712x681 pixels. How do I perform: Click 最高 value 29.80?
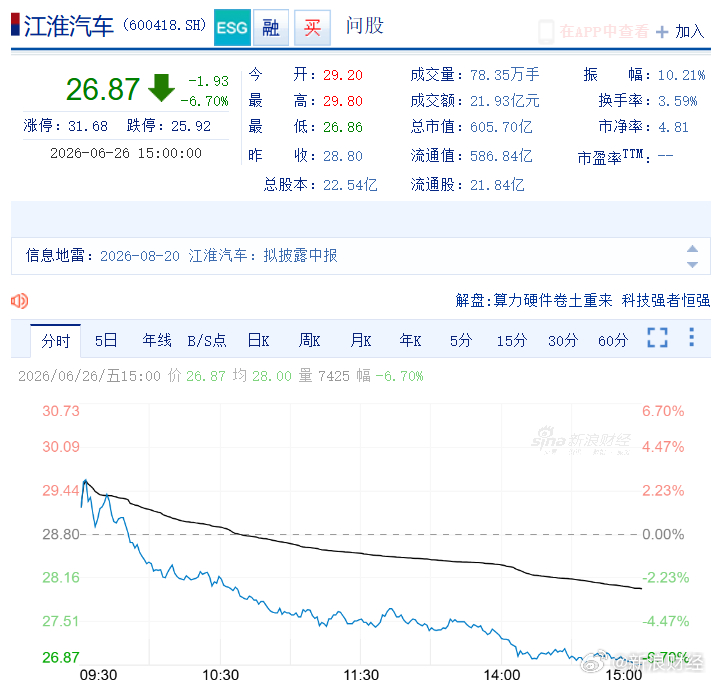click(x=343, y=101)
